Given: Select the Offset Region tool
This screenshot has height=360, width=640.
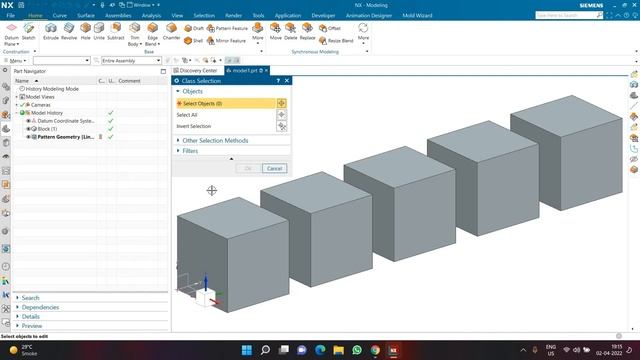Looking at the screenshot, I should pos(330,28).
